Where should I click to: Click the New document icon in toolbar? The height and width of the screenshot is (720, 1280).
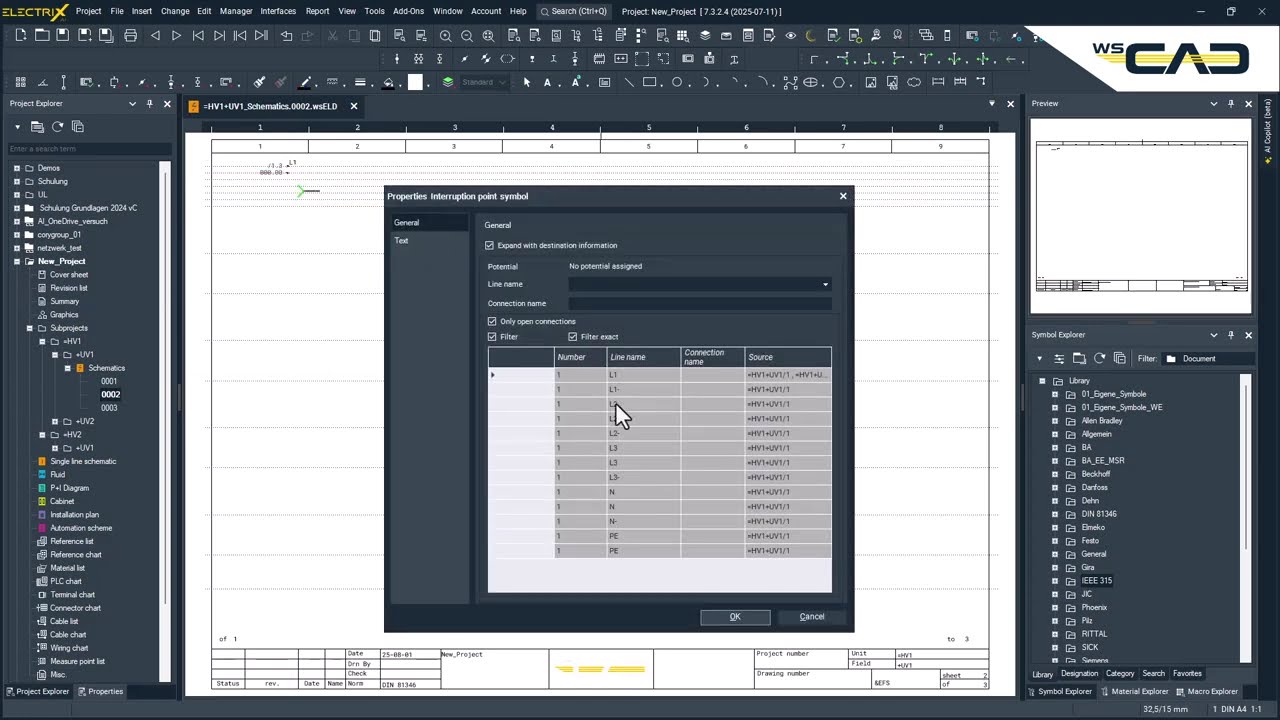(20, 35)
